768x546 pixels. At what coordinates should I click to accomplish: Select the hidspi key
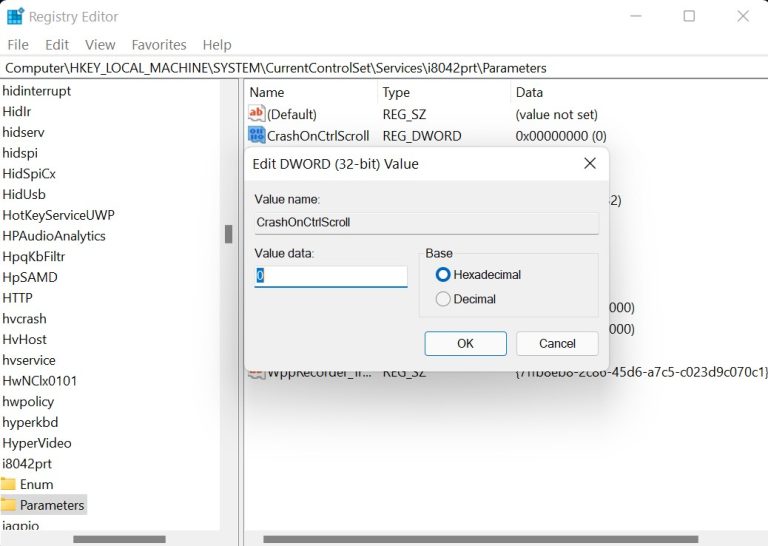(x=20, y=153)
